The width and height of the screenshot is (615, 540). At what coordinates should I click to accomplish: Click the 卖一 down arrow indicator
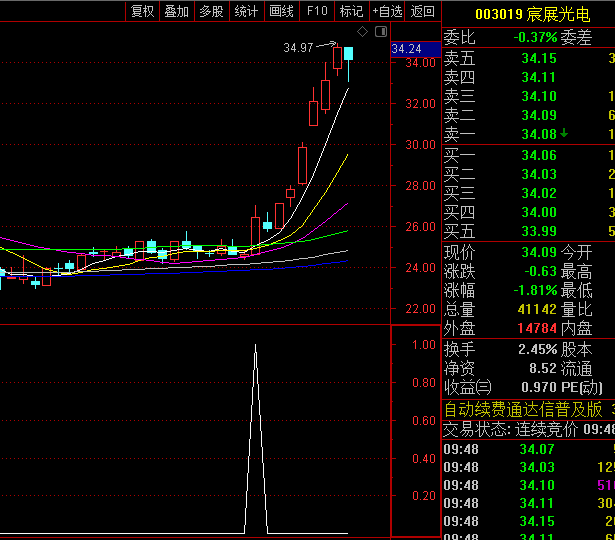[x=564, y=134]
